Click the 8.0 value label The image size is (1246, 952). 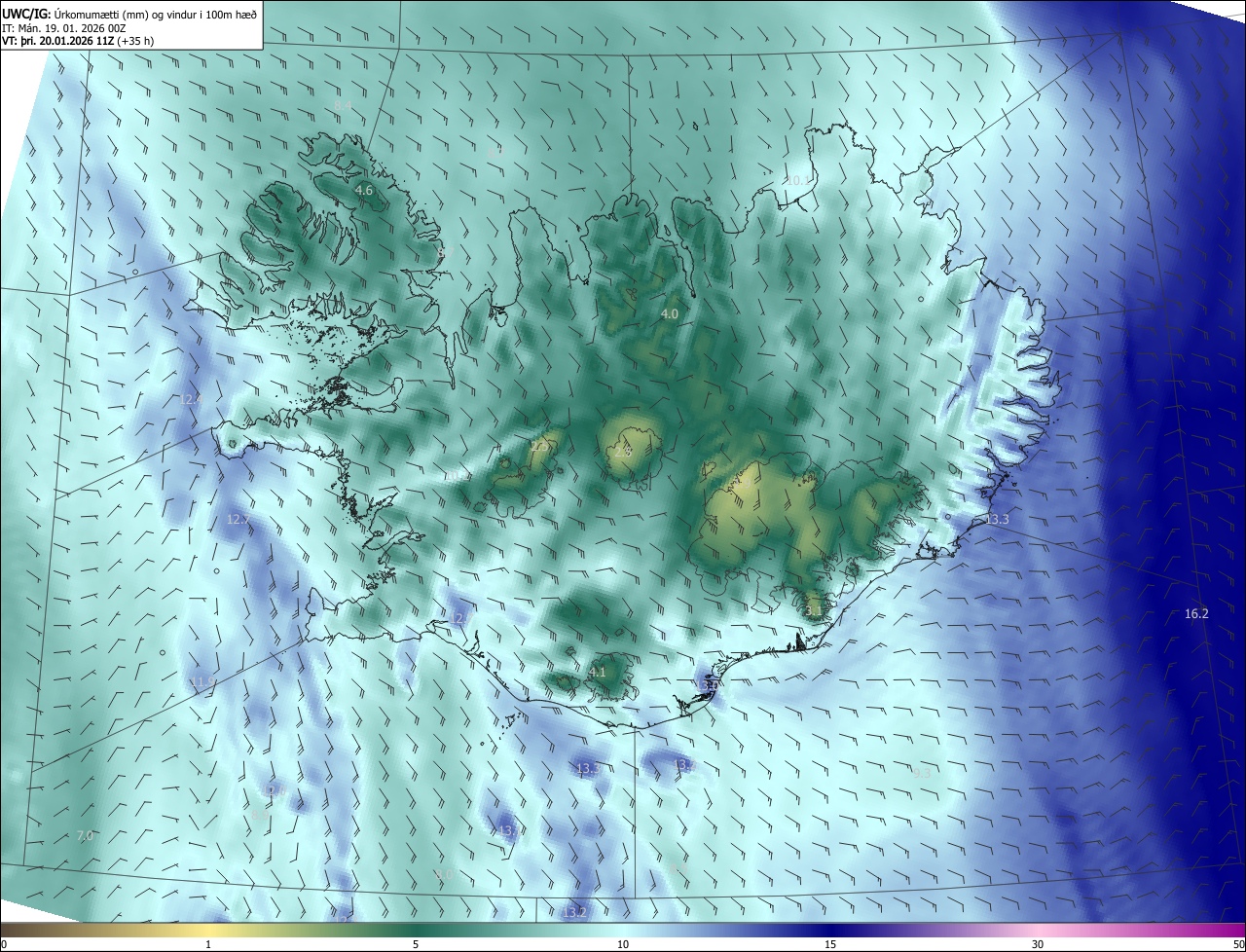[x=444, y=874]
